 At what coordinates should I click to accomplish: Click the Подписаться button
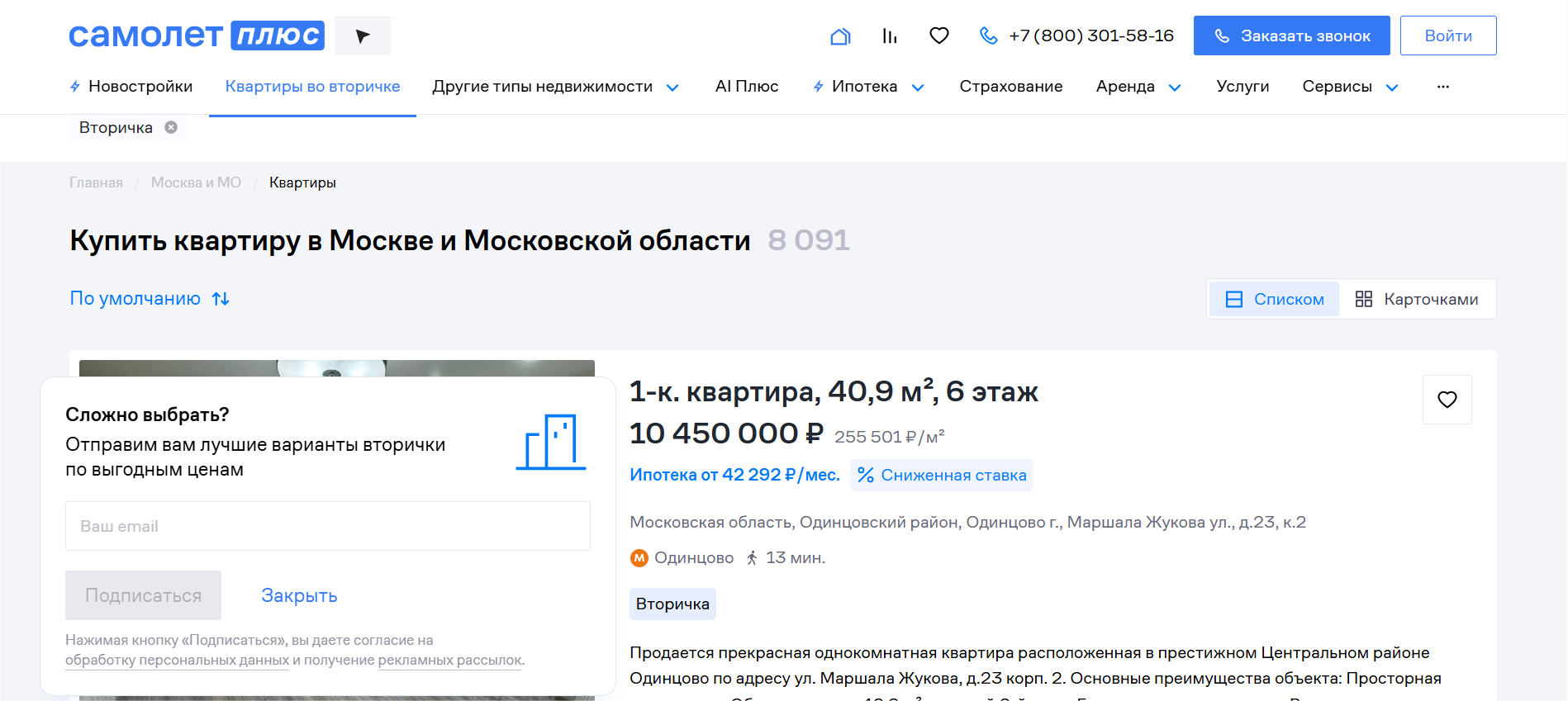click(x=143, y=595)
